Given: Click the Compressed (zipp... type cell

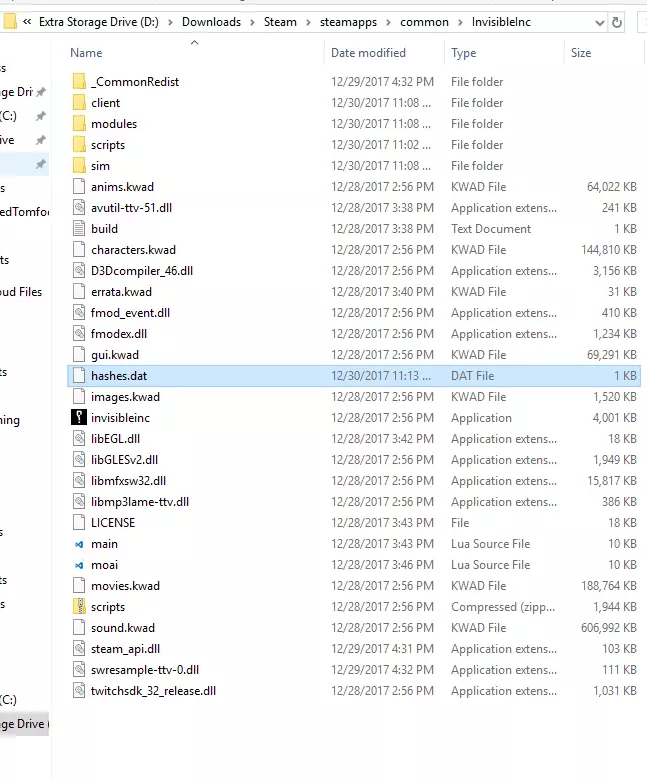Looking at the screenshot, I should click(503, 607).
